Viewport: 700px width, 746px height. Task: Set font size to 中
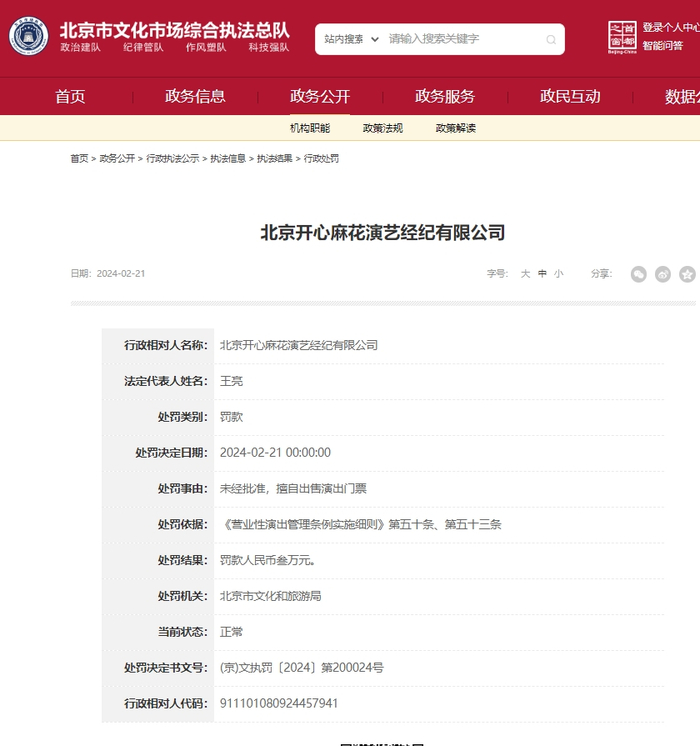542,274
